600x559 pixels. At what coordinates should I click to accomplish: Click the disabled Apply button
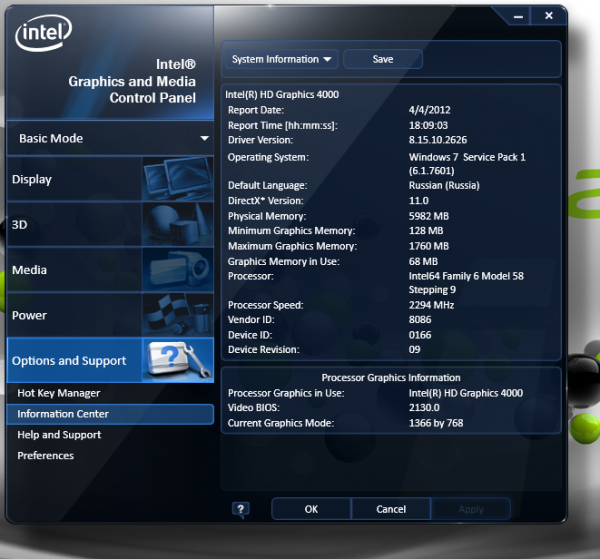tap(471, 509)
